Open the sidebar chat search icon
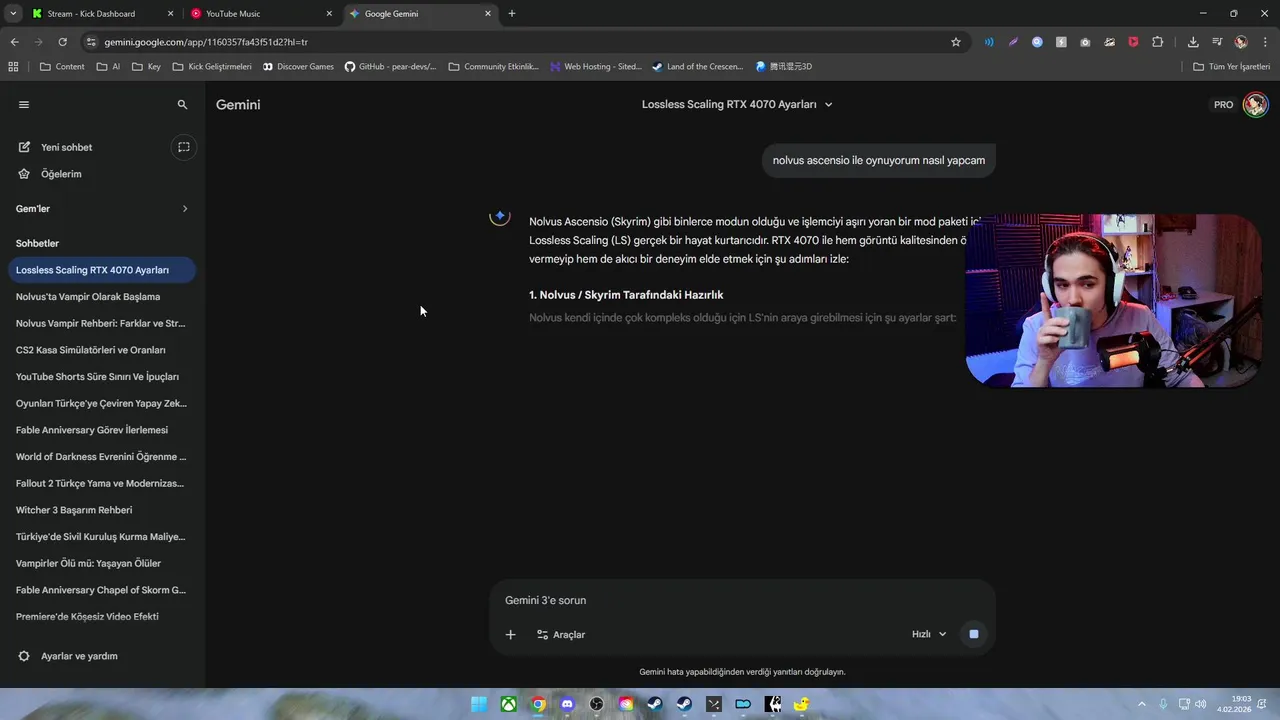Screen dimensions: 1280x720 click(x=182, y=104)
